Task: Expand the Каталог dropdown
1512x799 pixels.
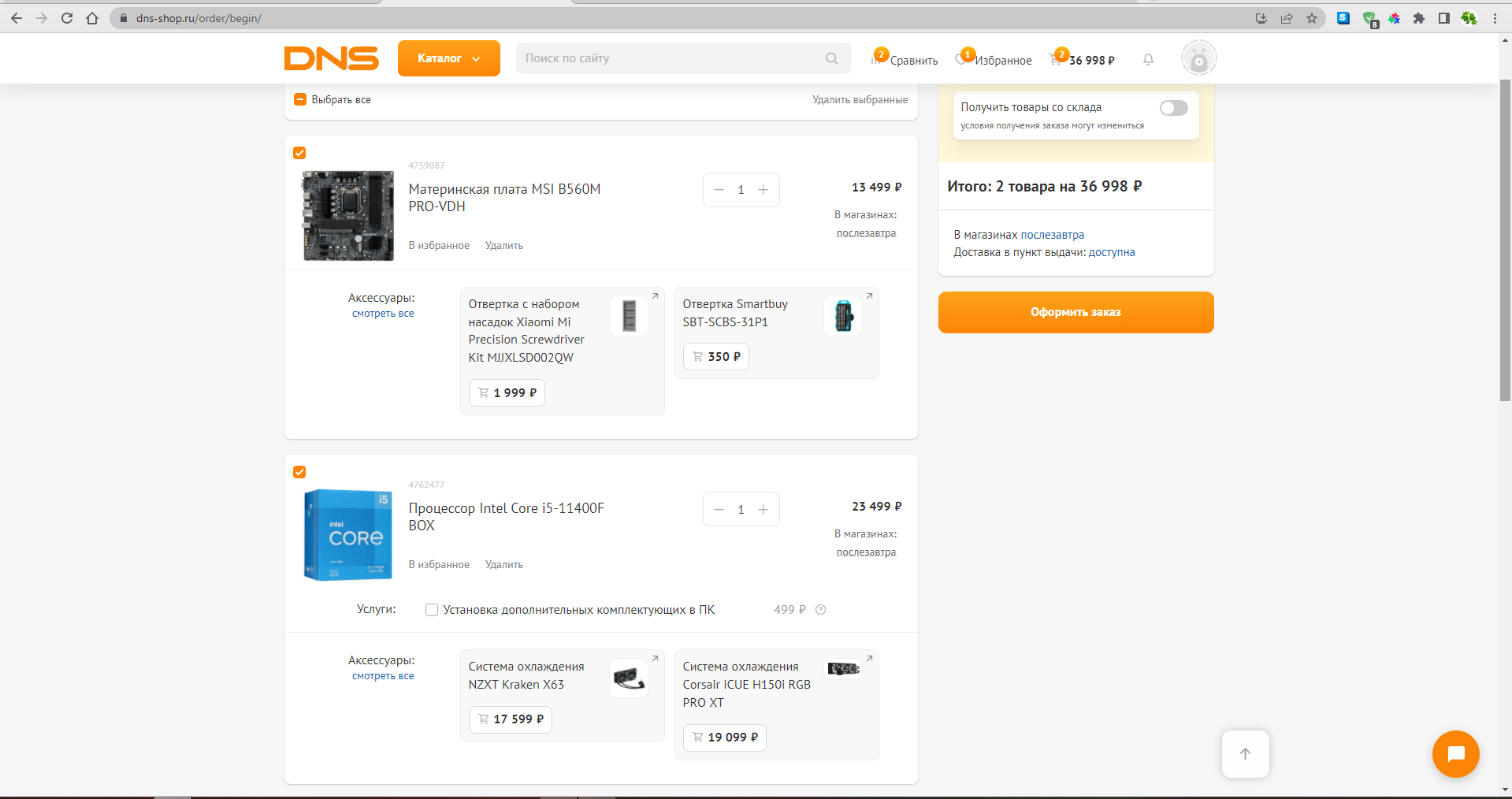Action: [448, 58]
